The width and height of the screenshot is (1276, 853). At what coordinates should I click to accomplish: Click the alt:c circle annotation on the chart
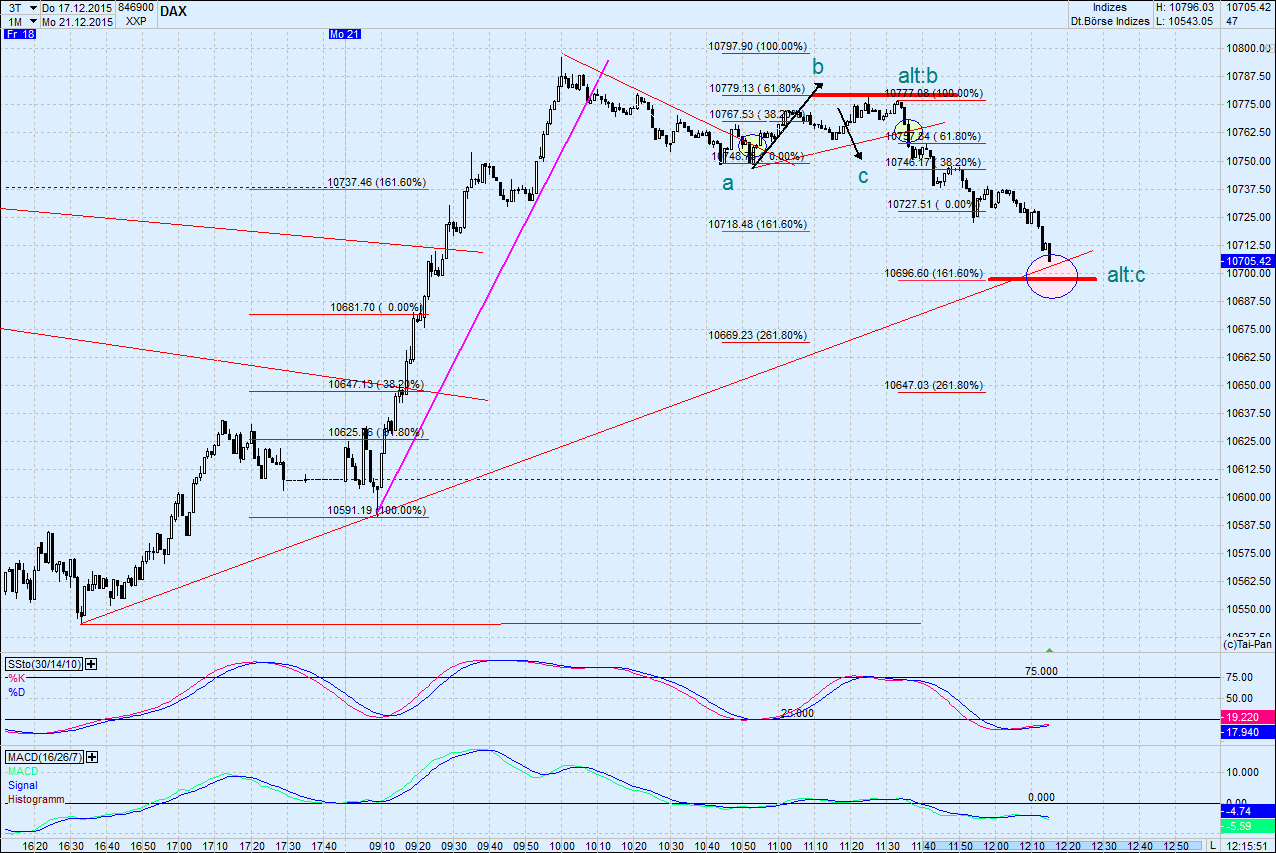(1051, 277)
